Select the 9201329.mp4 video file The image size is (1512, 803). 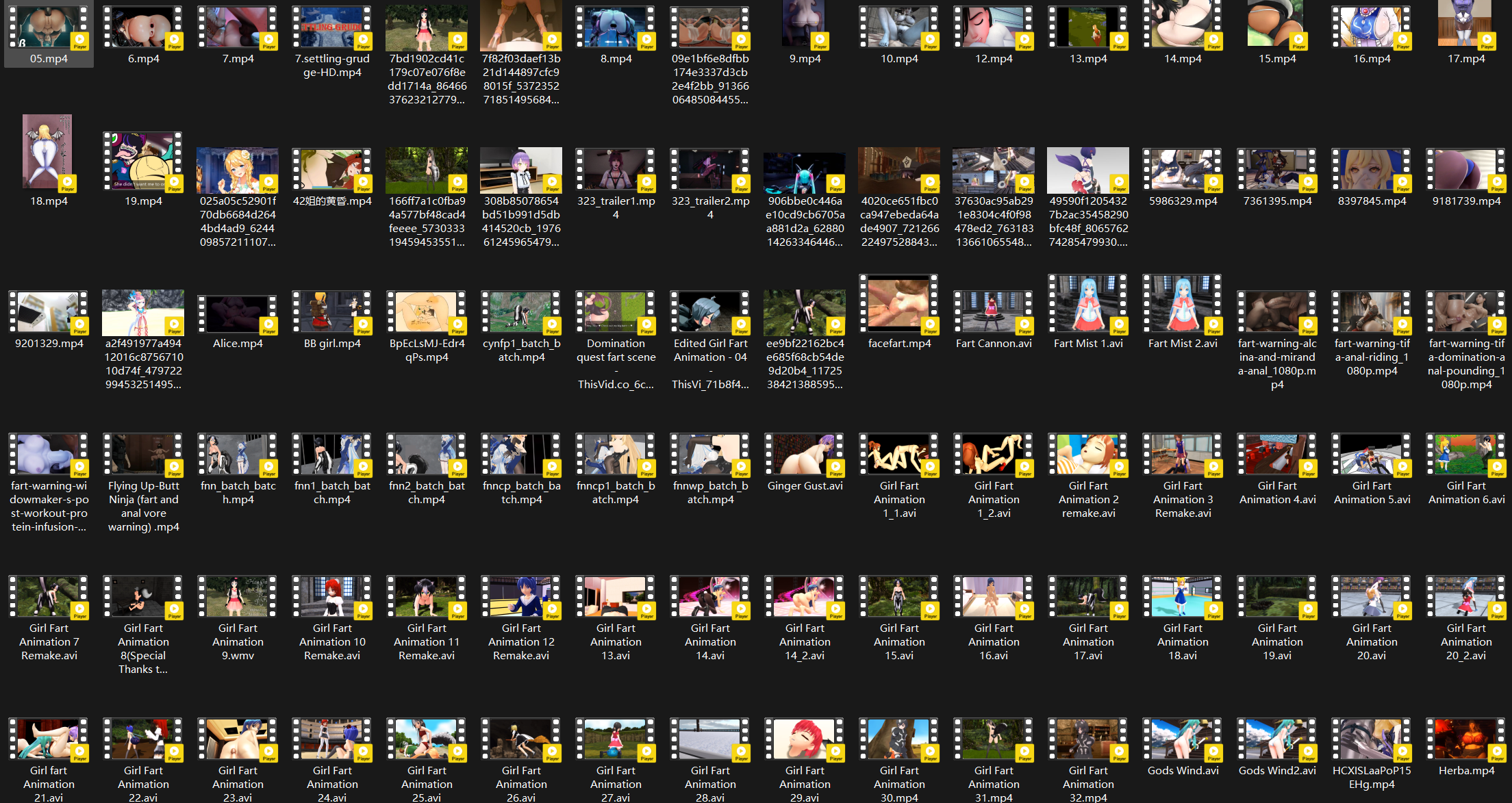pyautogui.click(x=48, y=312)
